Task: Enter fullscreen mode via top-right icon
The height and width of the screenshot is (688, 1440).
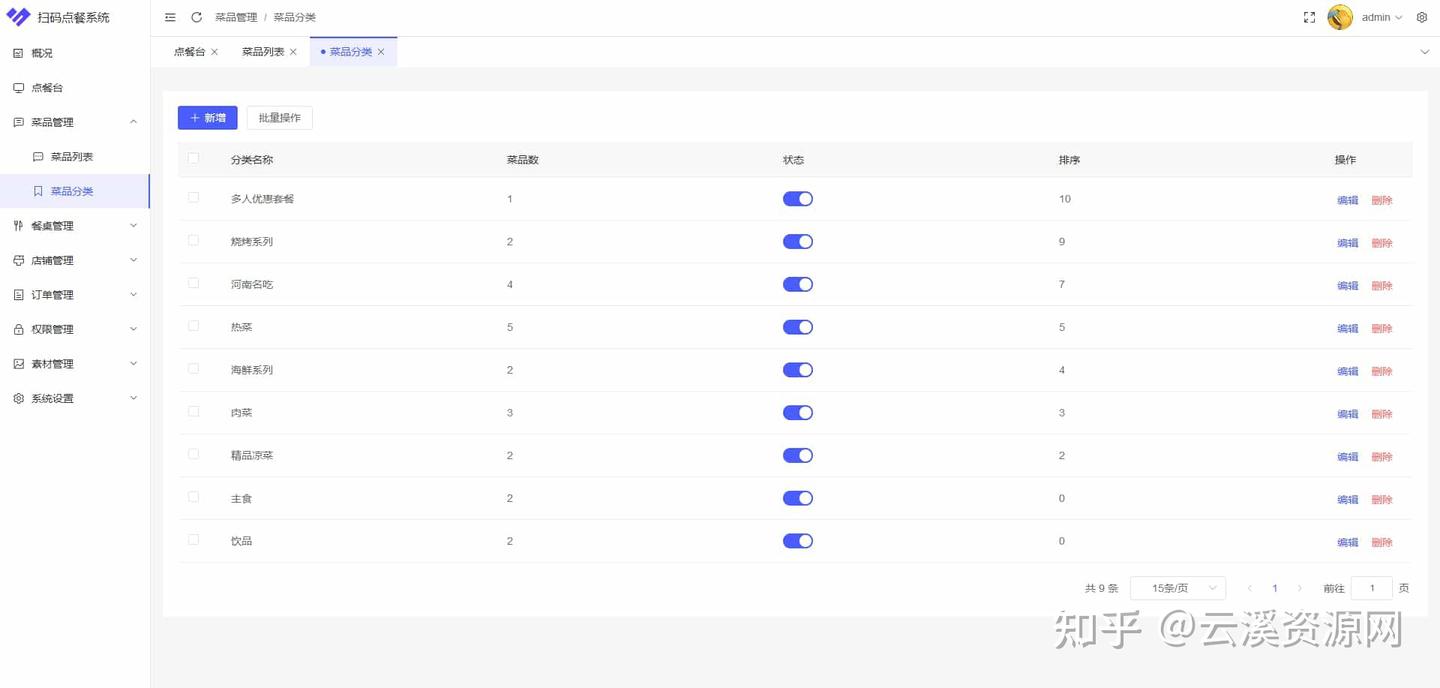Action: point(1309,17)
